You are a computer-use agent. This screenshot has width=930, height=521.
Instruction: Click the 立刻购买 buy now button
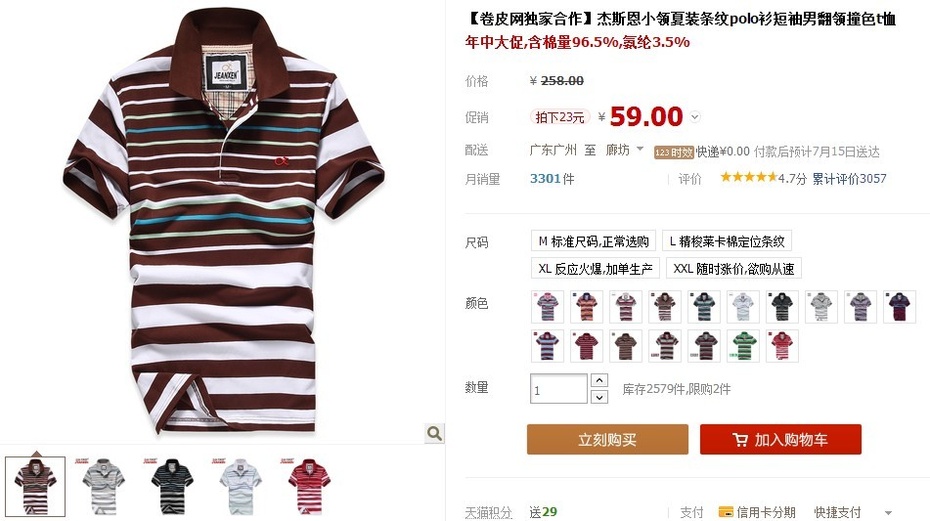pyautogui.click(x=607, y=440)
